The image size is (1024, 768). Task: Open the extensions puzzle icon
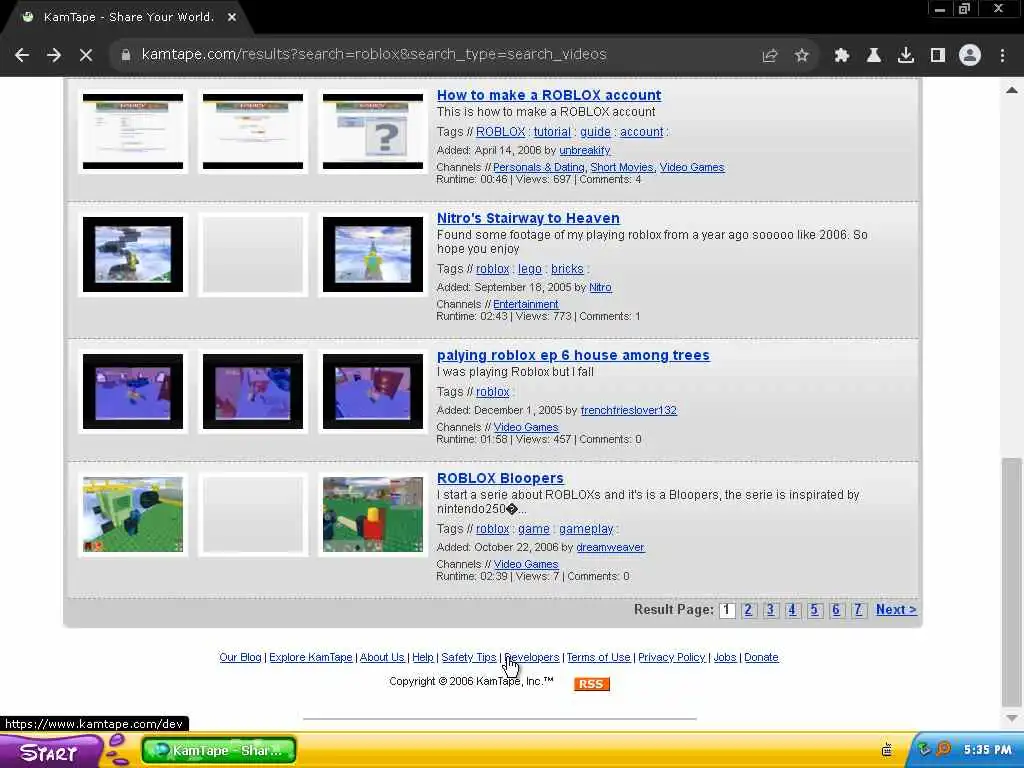[842, 56]
